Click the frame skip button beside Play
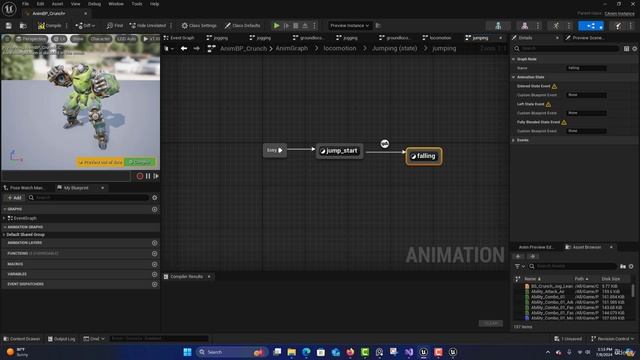This screenshot has width=640, height=360. click(x=287, y=26)
